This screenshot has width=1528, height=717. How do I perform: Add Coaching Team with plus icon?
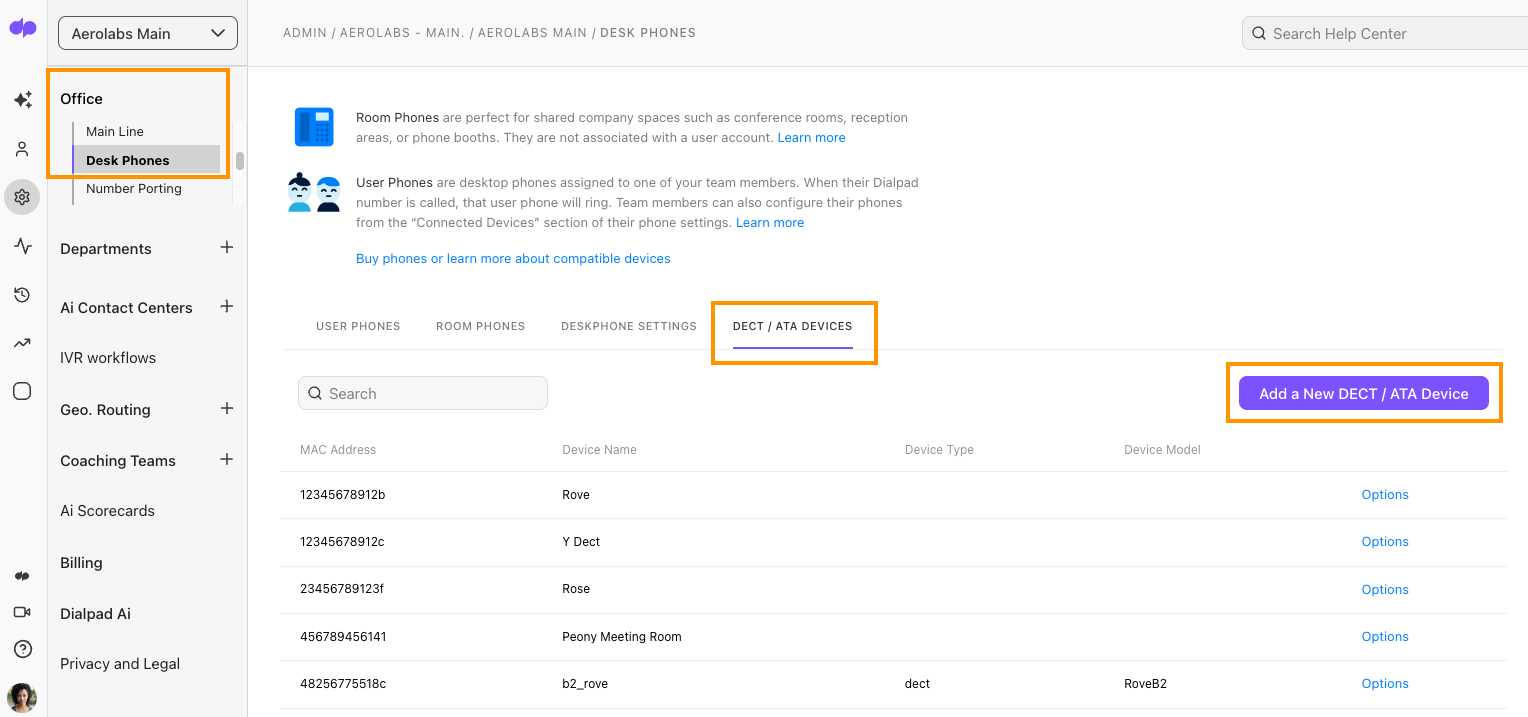coord(227,459)
